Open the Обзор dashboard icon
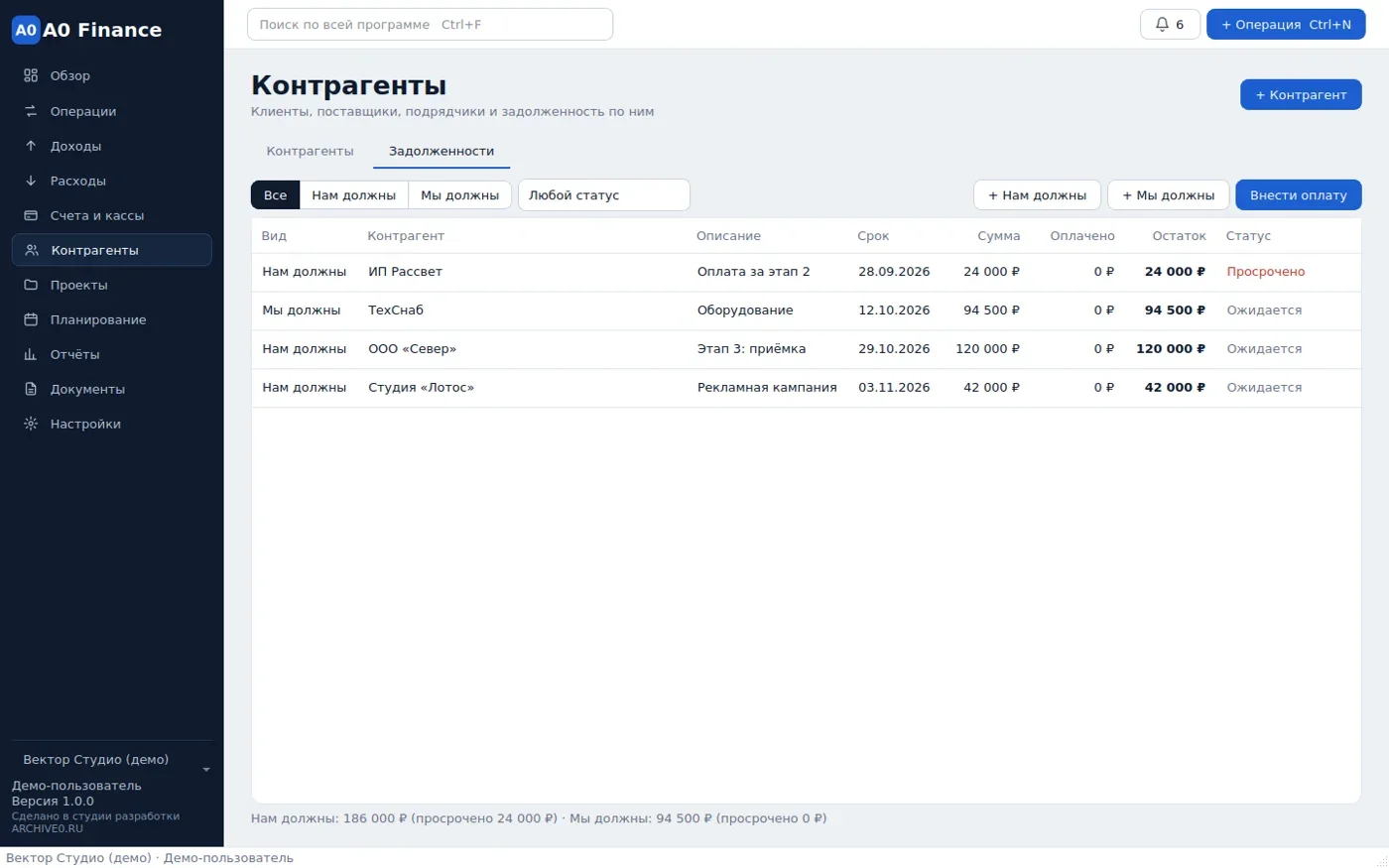 [x=31, y=75]
